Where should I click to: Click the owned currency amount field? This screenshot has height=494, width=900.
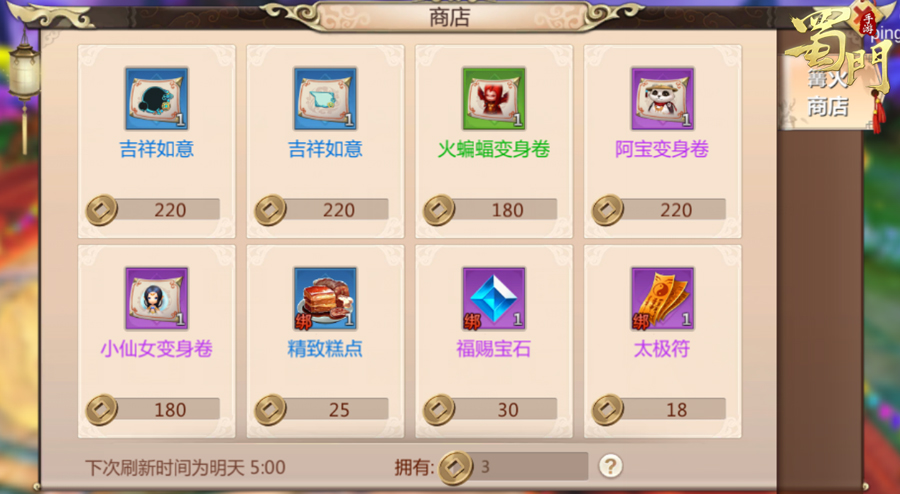coord(514,466)
